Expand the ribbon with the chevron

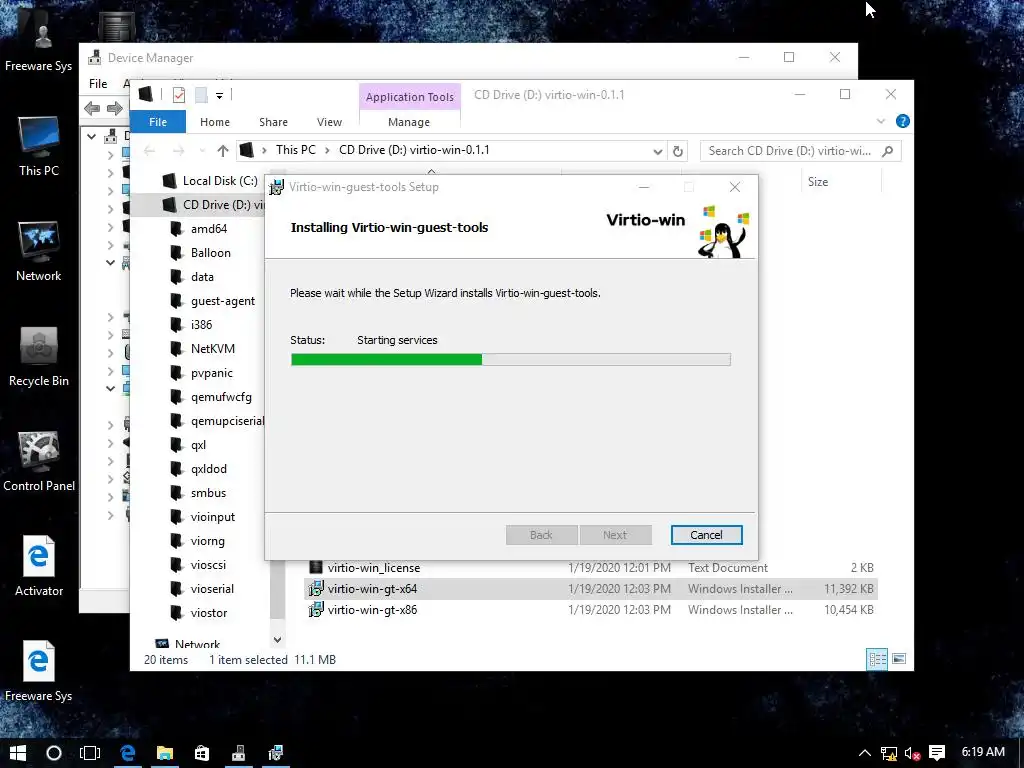point(880,121)
